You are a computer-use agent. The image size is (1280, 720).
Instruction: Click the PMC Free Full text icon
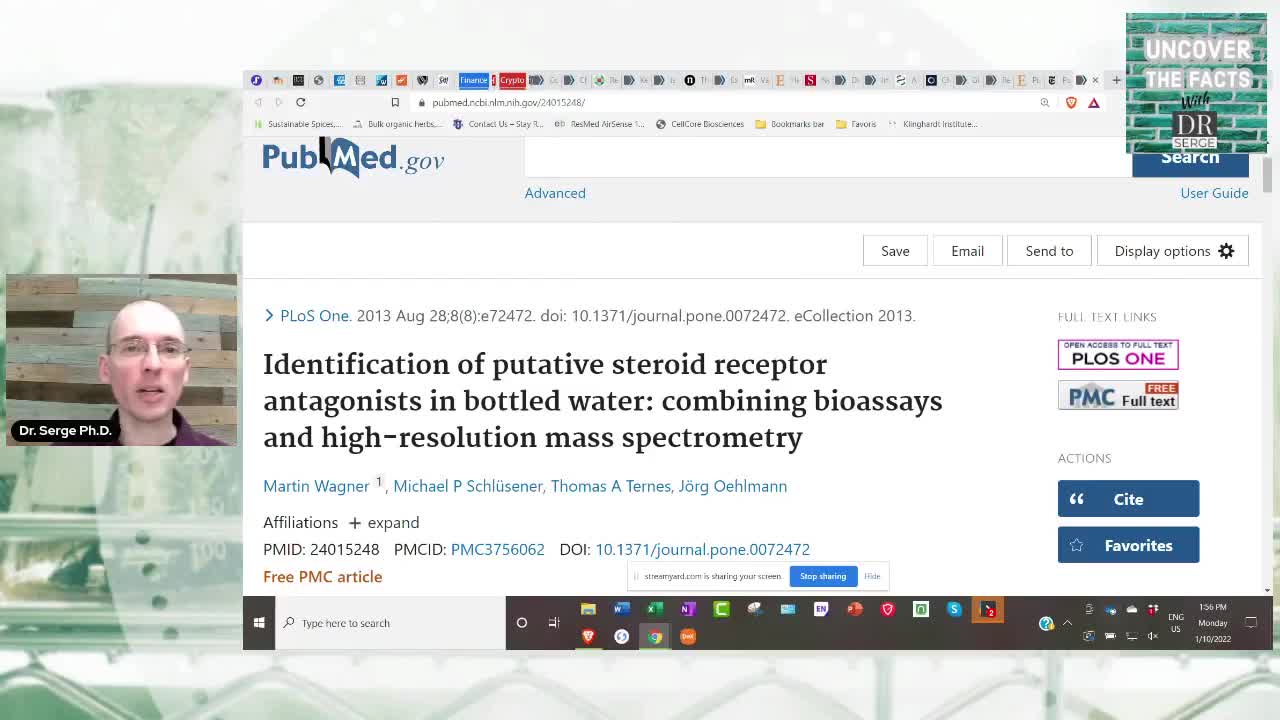click(1118, 396)
